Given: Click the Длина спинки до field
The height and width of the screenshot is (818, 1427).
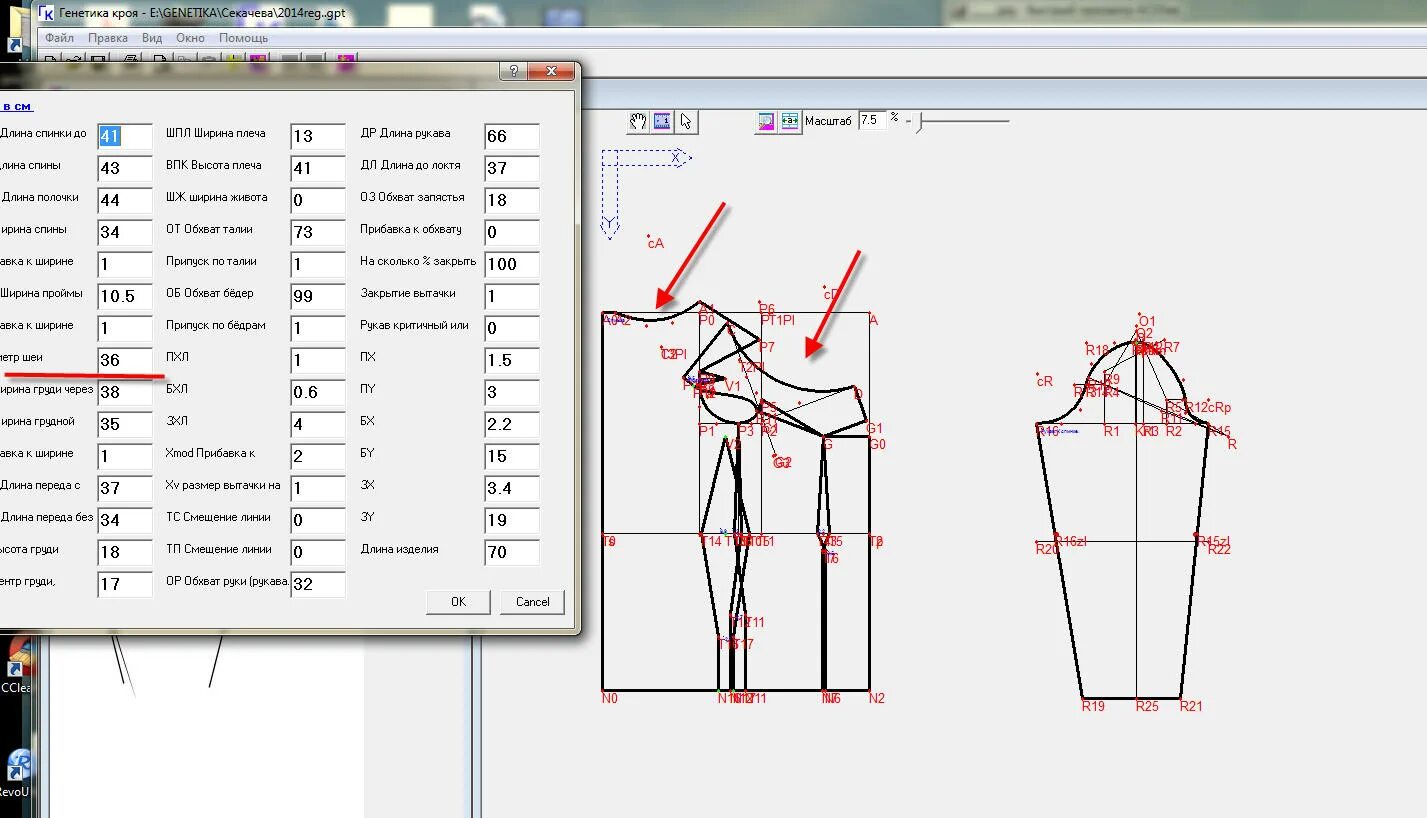Looking at the screenshot, I should click(x=125, y=136).
